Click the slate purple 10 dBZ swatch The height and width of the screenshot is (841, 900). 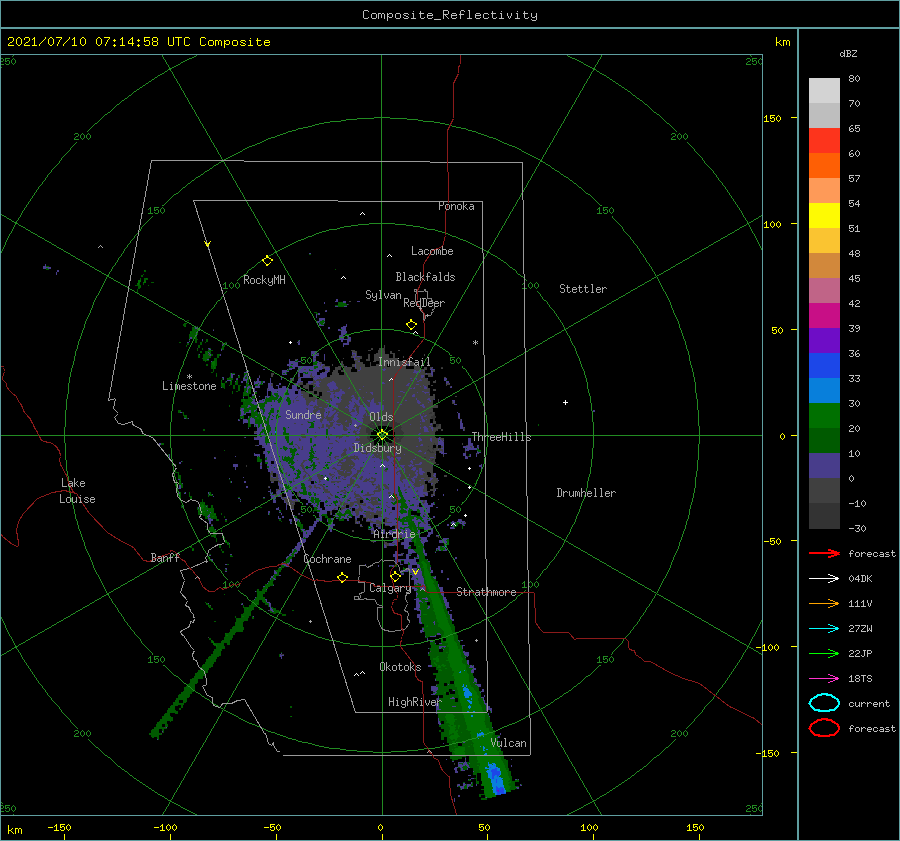(824, 466)
